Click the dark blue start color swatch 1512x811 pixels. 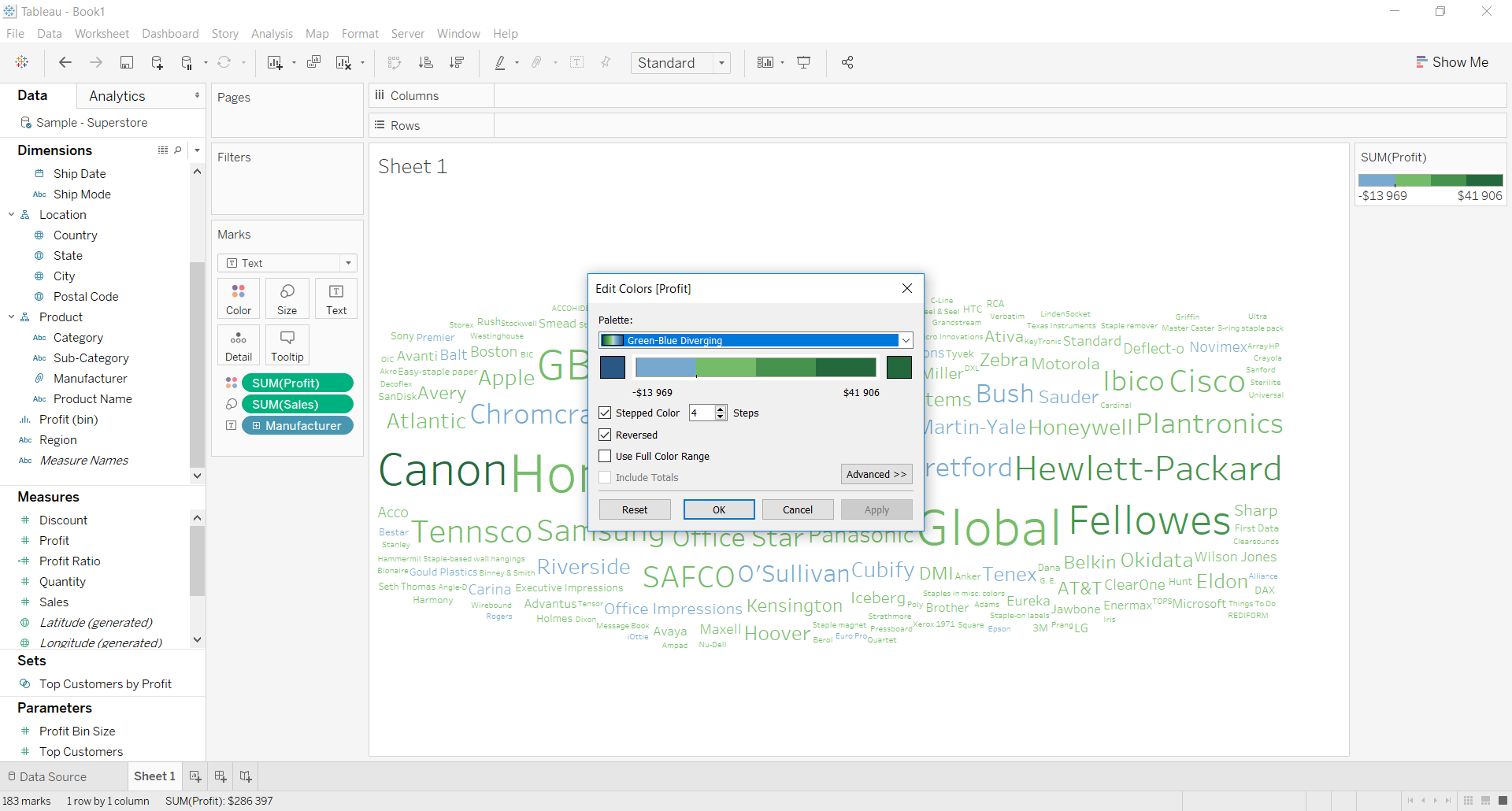pos(613,368)
